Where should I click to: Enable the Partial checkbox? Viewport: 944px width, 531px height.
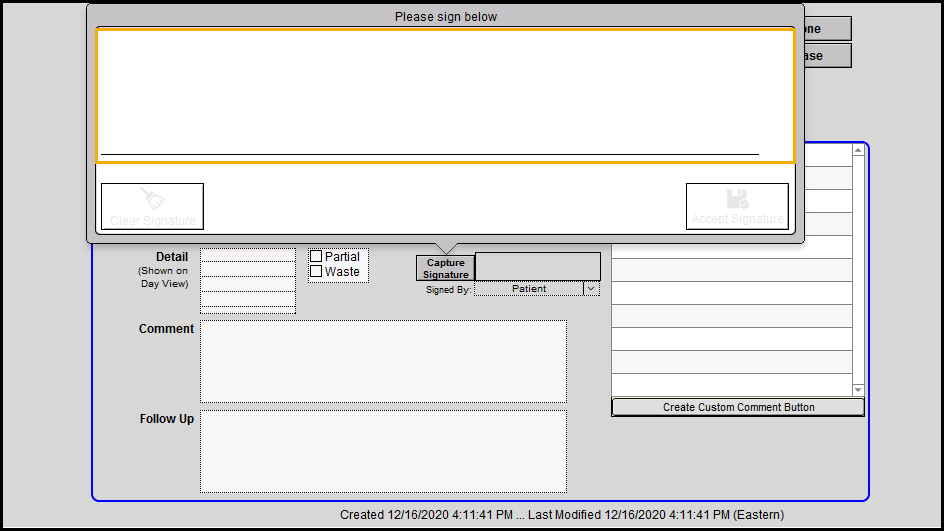[316, 257]
